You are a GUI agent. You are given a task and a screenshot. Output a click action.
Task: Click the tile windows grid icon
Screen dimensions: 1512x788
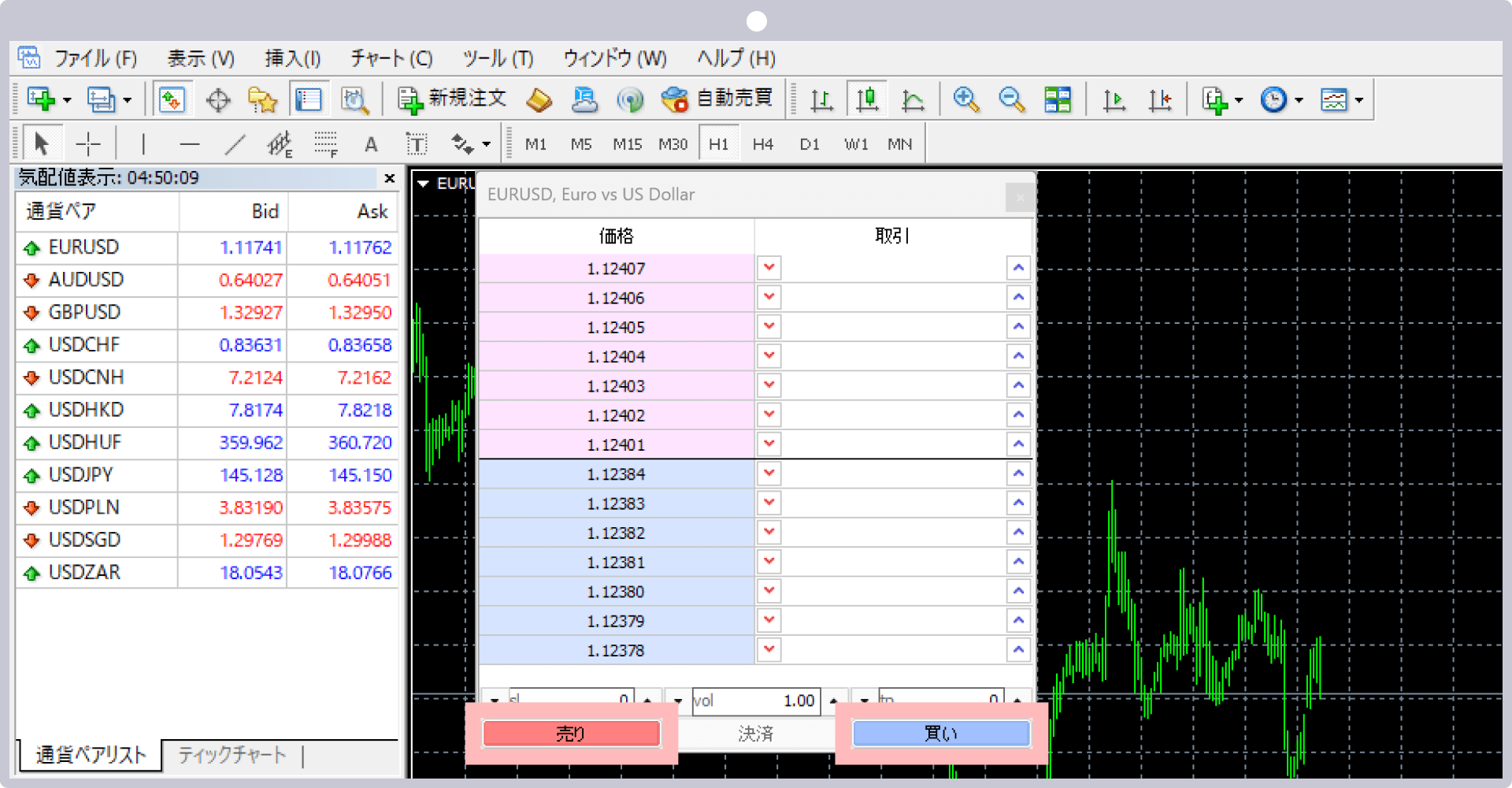point(1057,100)
